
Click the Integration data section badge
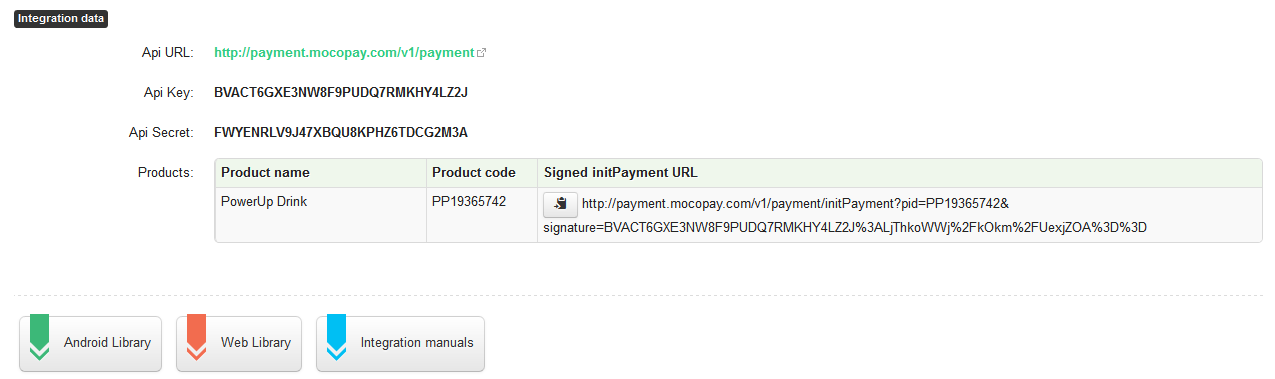[61, 18]
